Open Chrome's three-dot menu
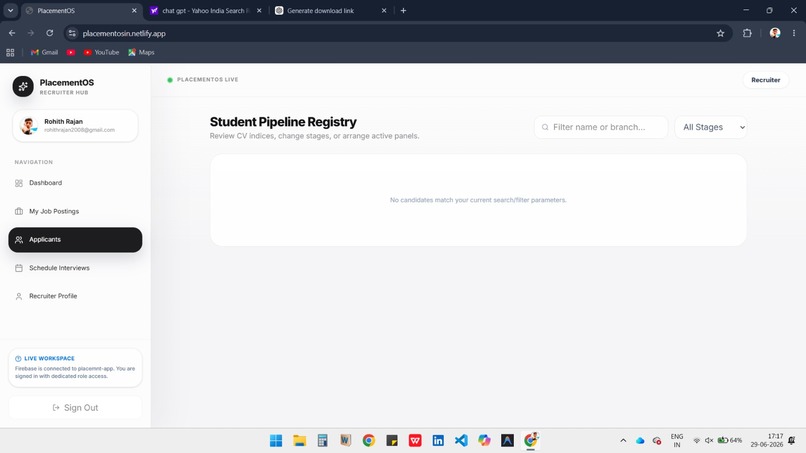 (x=794, y=33)
